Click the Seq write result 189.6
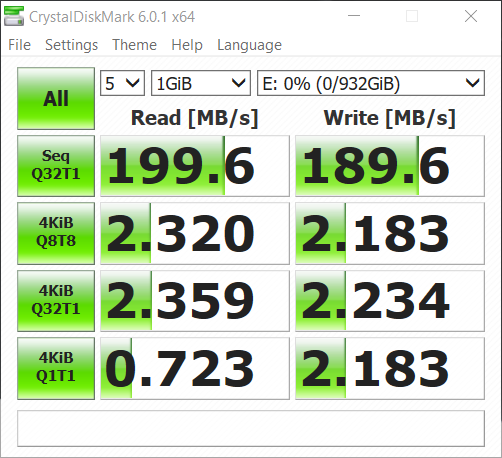Viewport: 502px width, 458px height. (x=390, y=166)
